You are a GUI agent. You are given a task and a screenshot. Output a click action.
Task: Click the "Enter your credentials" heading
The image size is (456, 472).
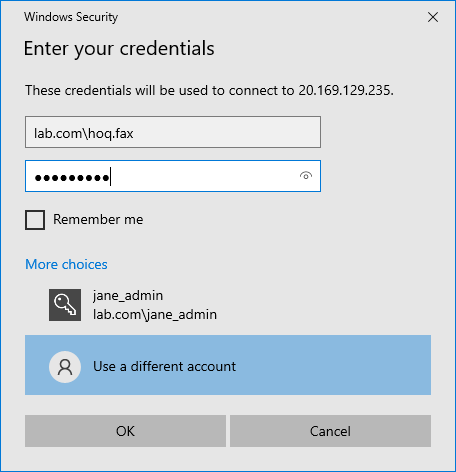(119, 49)
